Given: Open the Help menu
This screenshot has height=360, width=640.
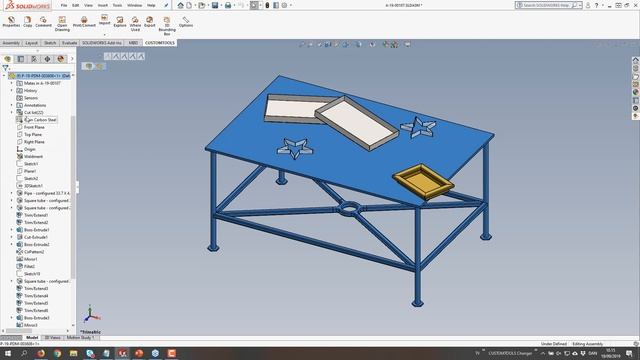Looking at the screenshot, I should (151, 5).
